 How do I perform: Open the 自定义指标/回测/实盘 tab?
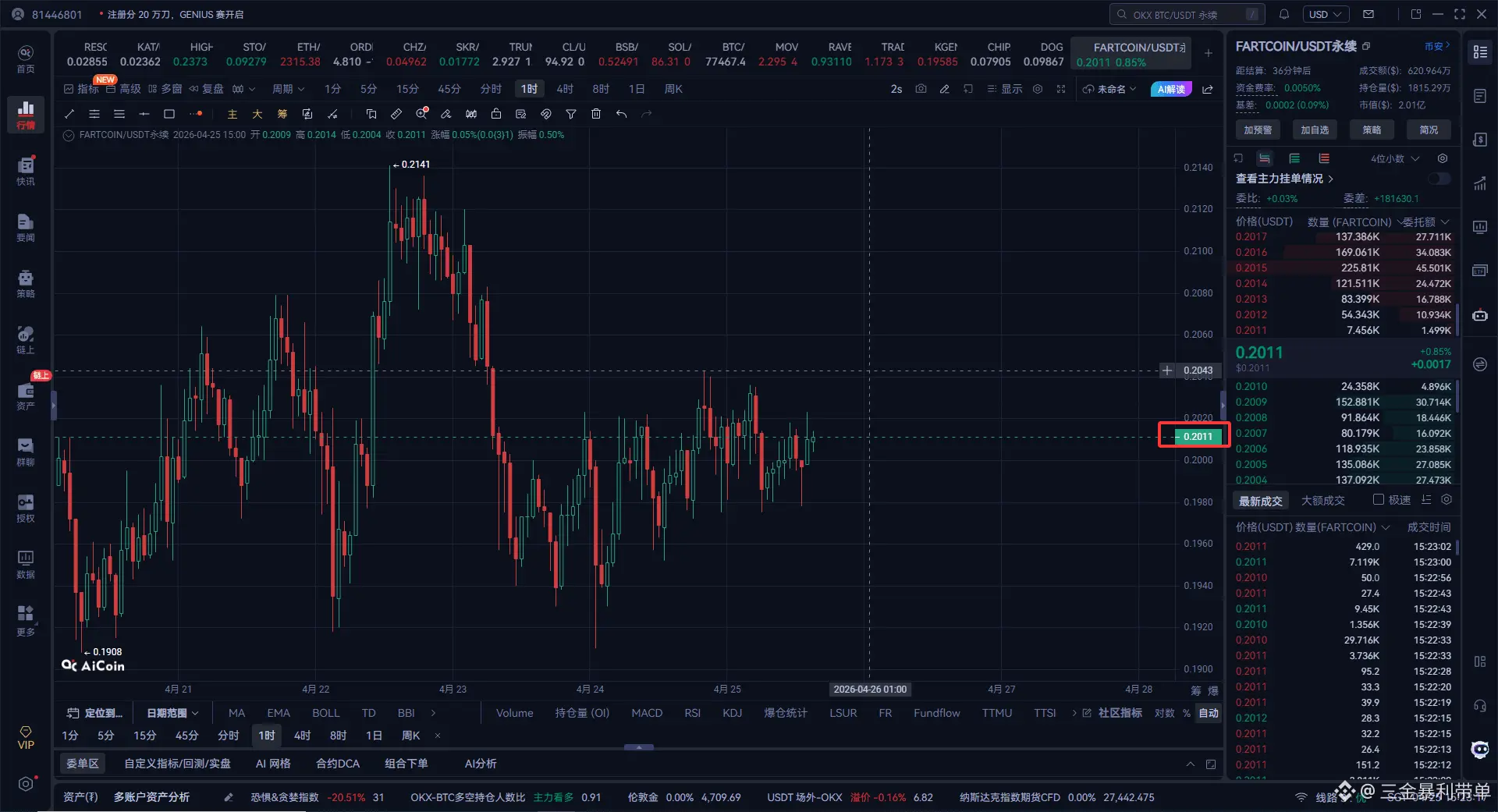pos(177,764)
